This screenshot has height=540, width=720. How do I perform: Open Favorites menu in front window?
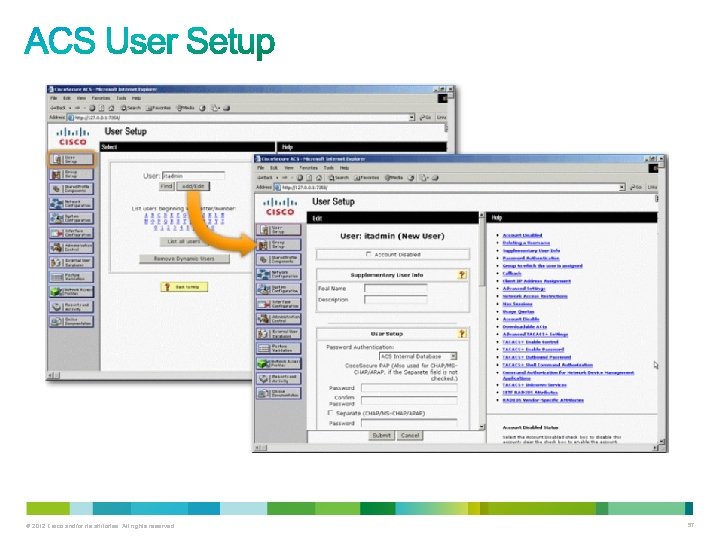[309, 168]
